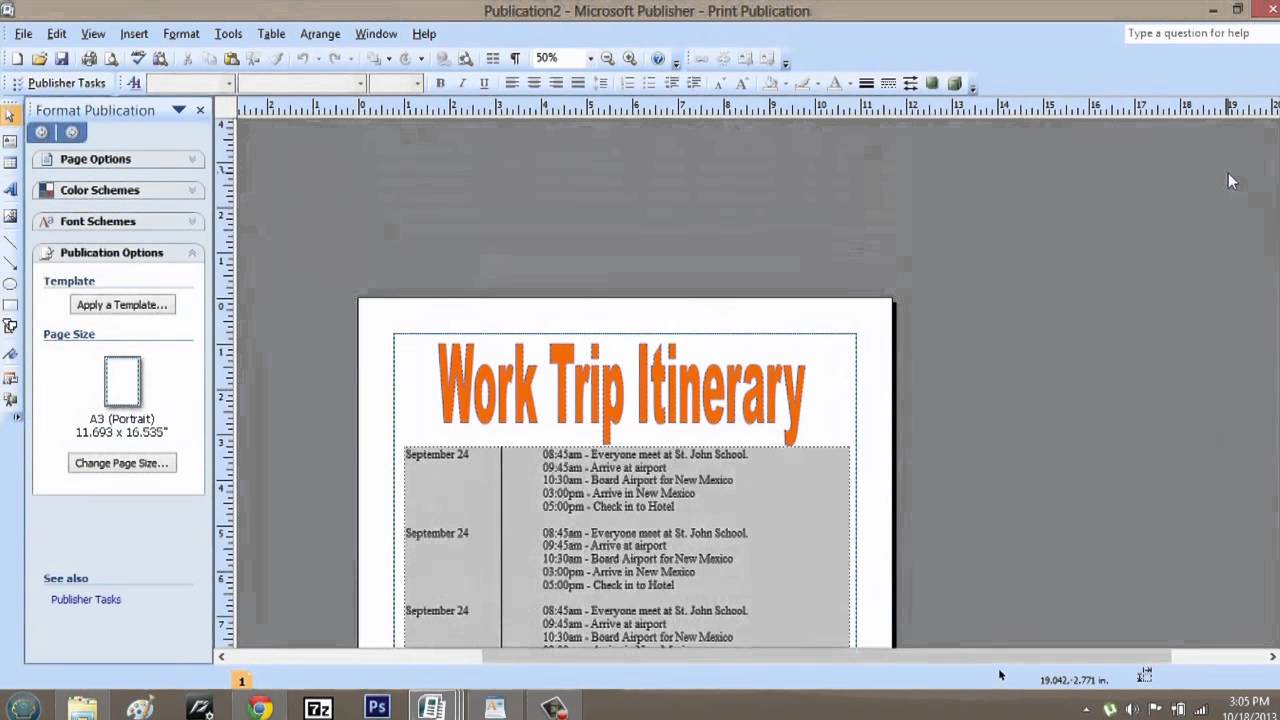
Task: Open Microsoft Publisher Help question mark icon
Action: click(x=658, y=59)
